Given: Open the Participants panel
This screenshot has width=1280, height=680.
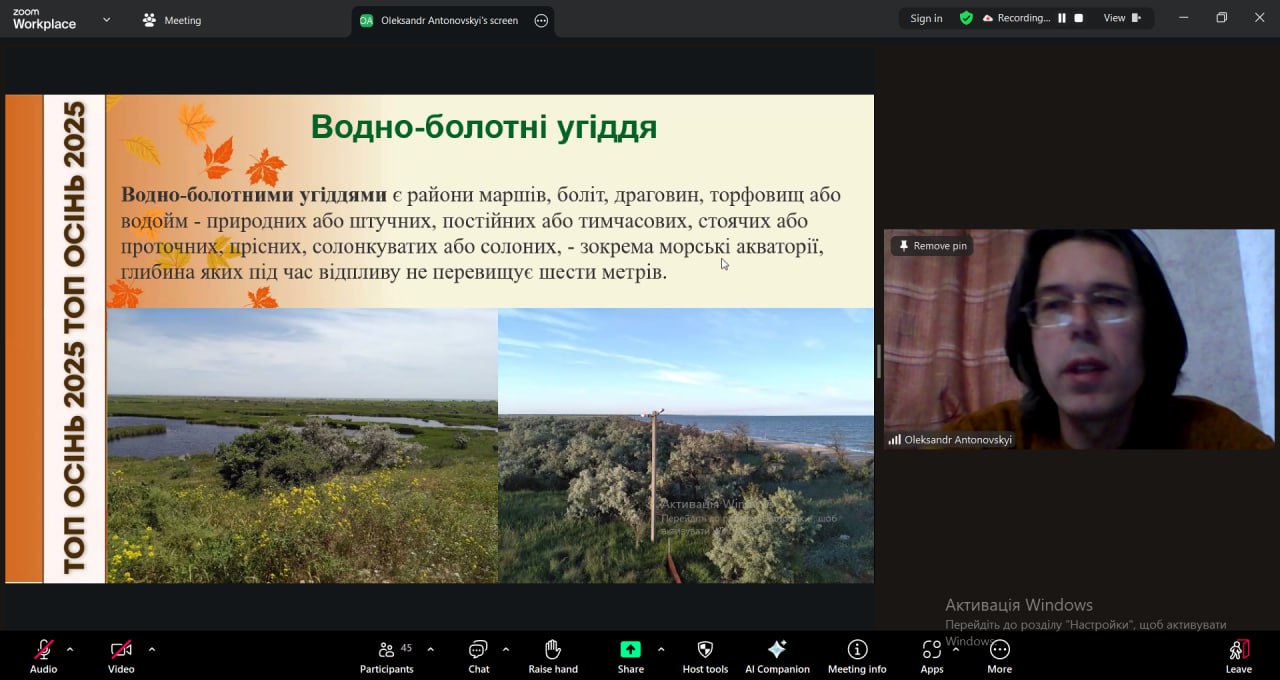Looking at the screenshot, I should click(x=387, y=656).
